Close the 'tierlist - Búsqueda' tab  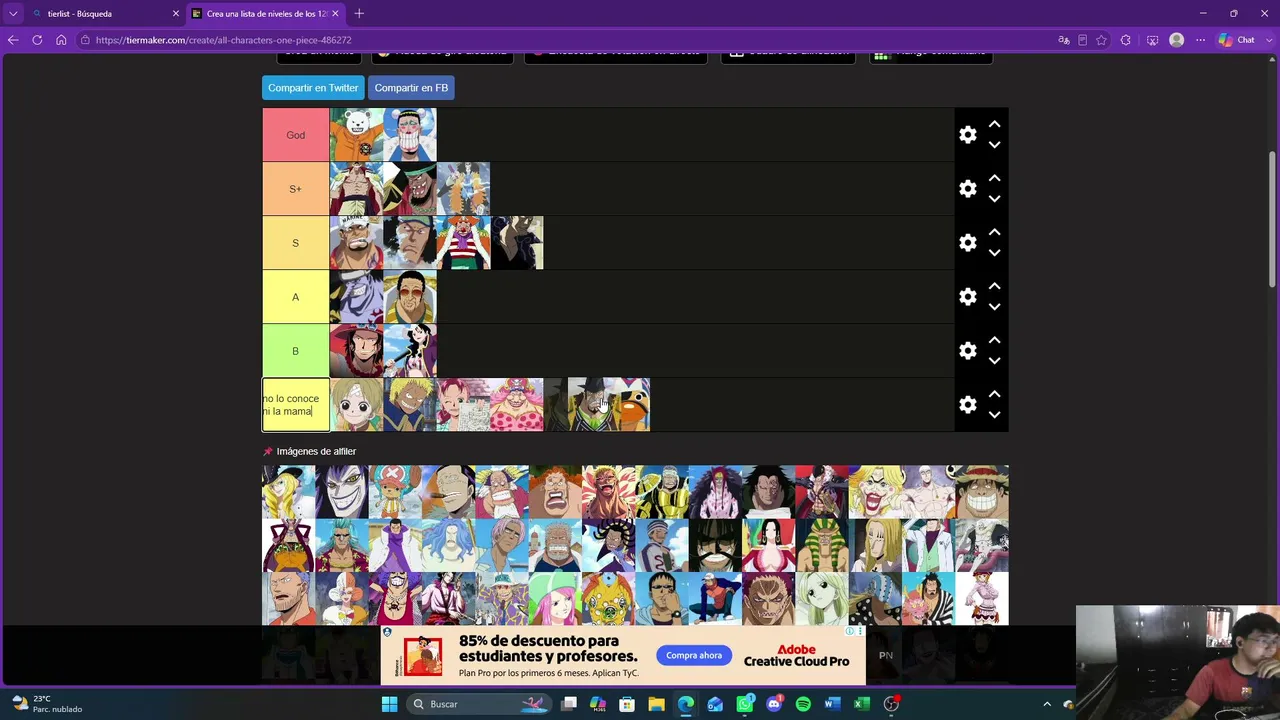[176, 14]
